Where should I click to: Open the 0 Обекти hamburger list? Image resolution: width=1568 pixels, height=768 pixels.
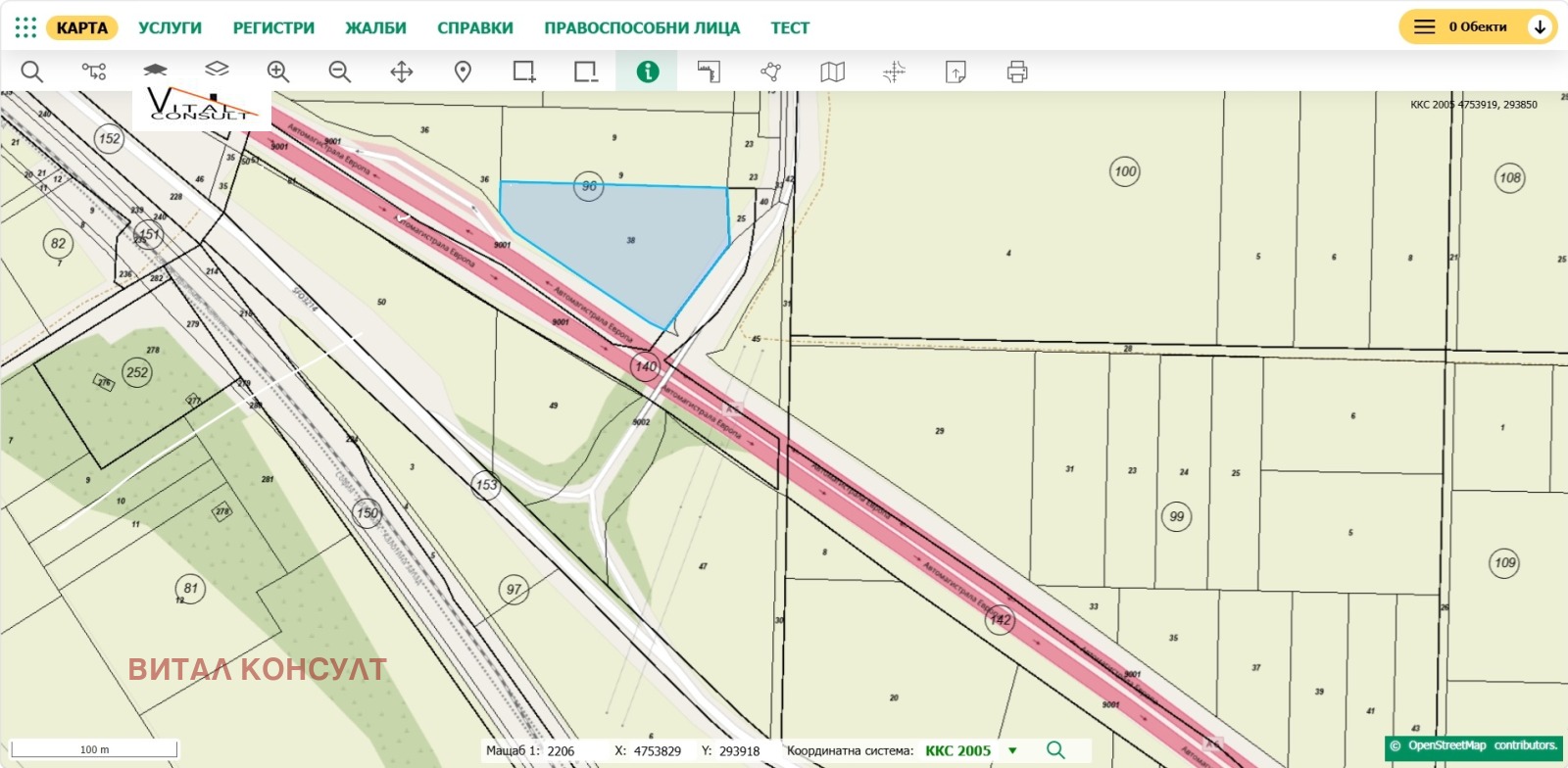[1424, 27]
